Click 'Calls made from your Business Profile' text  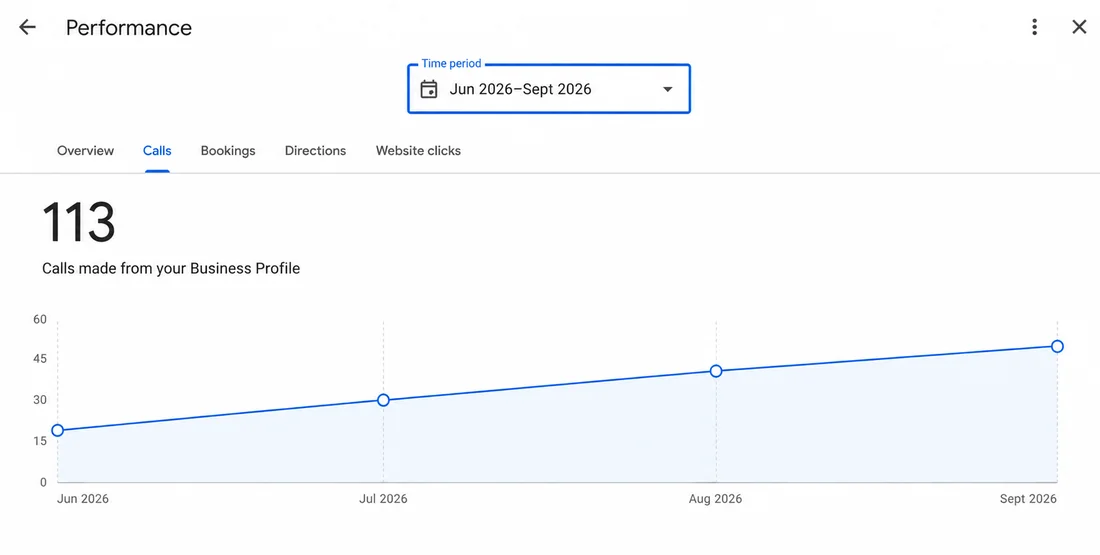pos(171,268)
